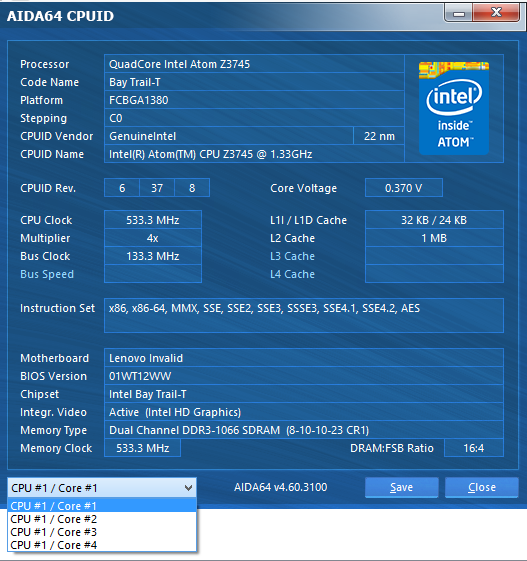Click the 22 nm process field
The image size is (527, 561).
click(x=379, y=136)
